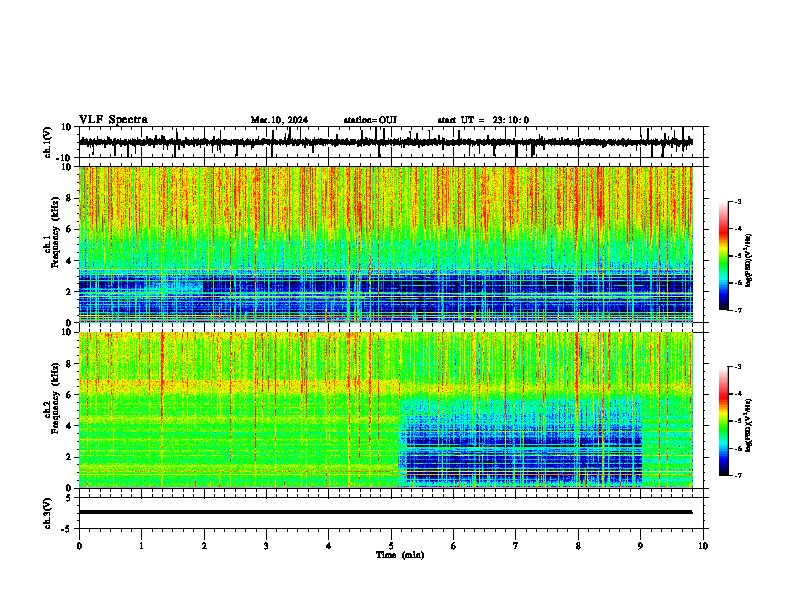Click the blue low-power region in ch.2 spectrogram
The image size is (792, 612).
point(520,444)
